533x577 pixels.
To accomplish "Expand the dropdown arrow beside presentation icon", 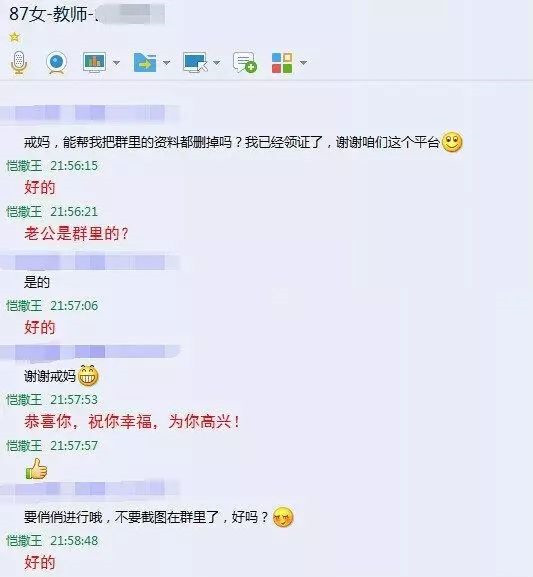I will pos(116,63).
